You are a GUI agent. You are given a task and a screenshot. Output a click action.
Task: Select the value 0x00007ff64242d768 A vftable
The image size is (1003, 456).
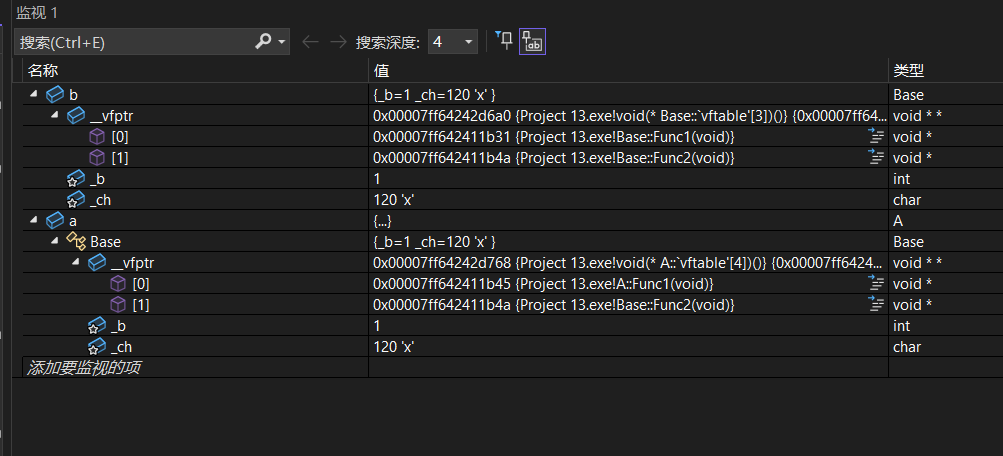[x=629, y=263]
